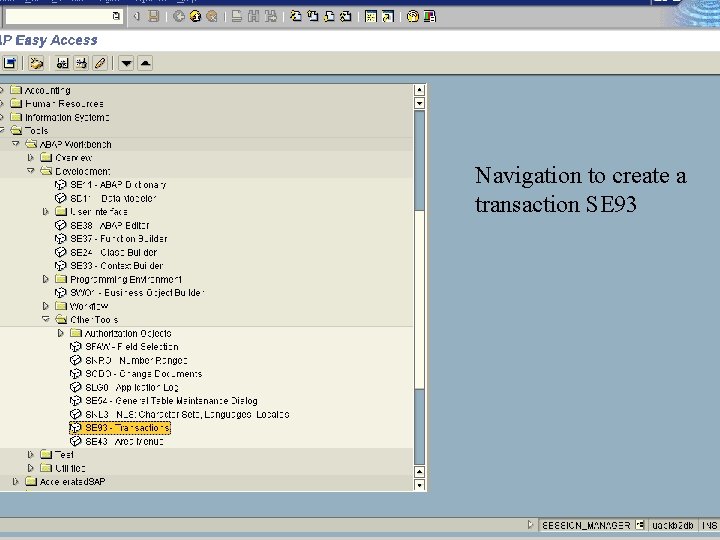
Task: Click the Save diskette icon
Action: 153,17
